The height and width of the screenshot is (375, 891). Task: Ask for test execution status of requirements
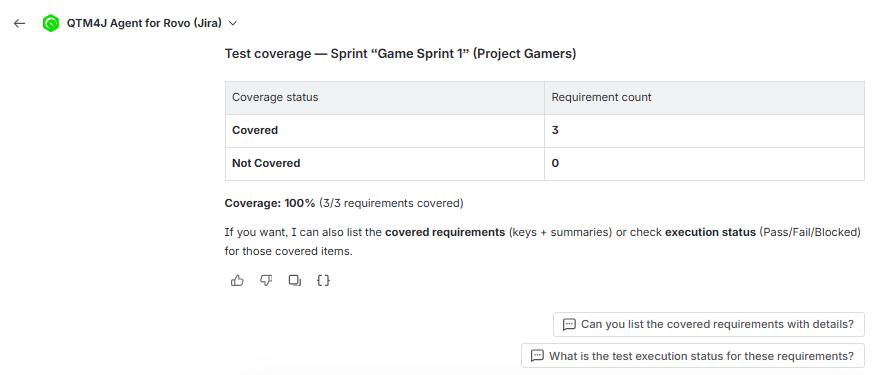(693, 356)
